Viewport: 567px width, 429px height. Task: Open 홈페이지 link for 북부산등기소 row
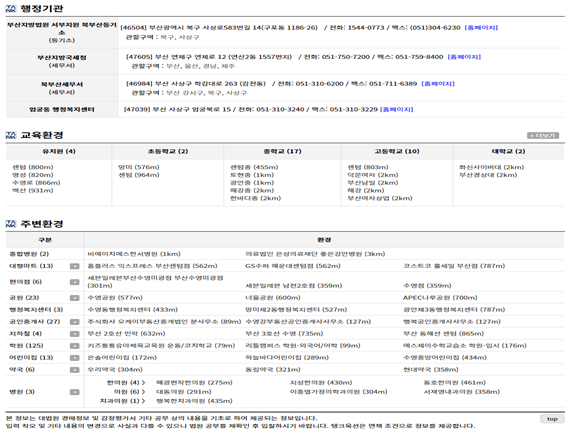click(481, 27)
